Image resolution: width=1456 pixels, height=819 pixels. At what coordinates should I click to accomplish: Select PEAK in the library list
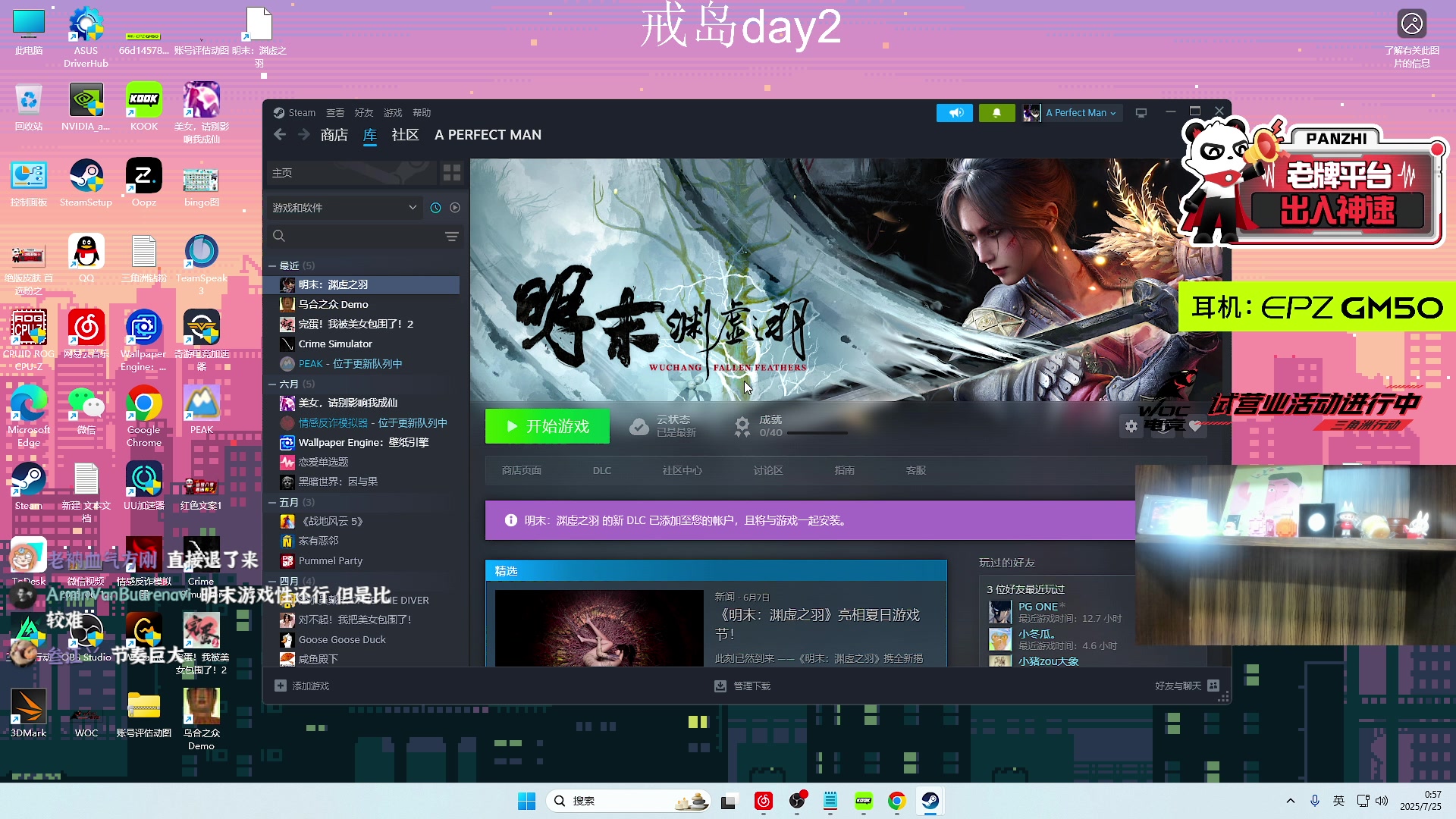(x=364, y=363)
